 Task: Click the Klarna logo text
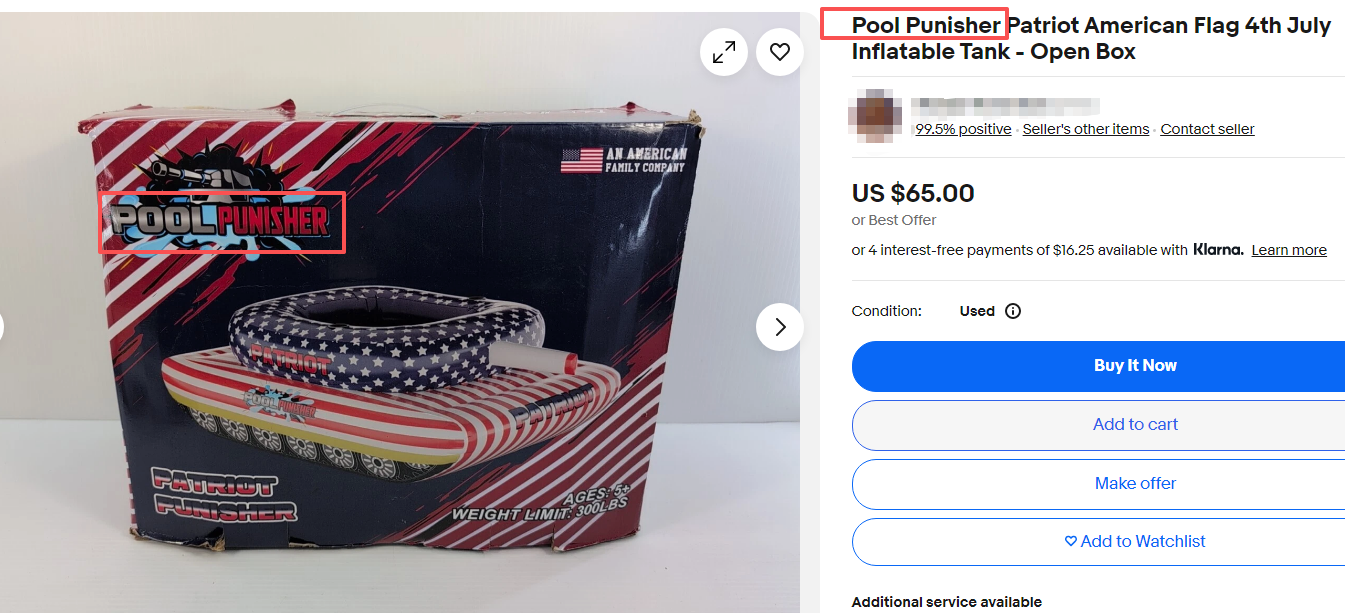[x=1218, y=250]
